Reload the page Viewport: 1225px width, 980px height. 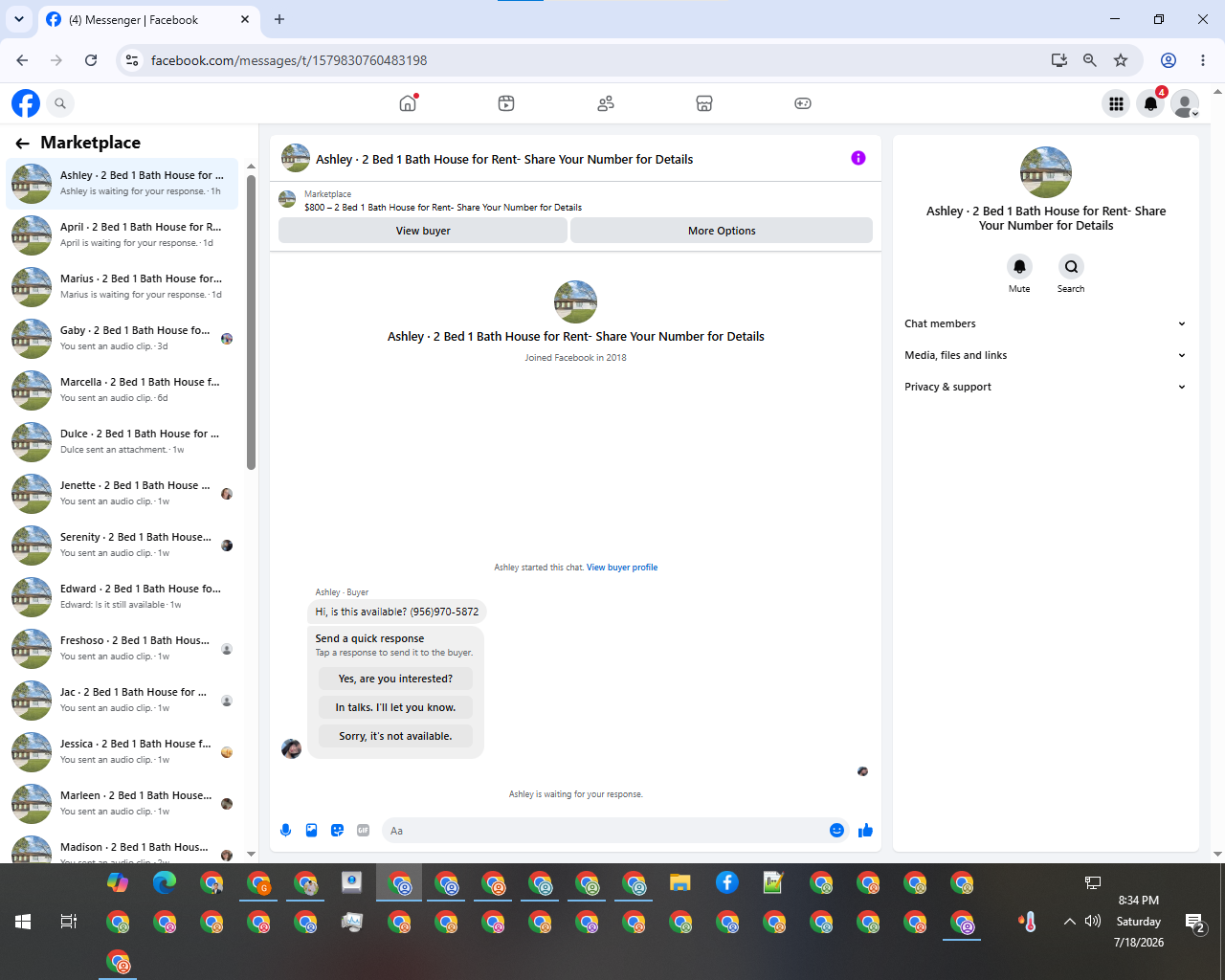[91, 60]
